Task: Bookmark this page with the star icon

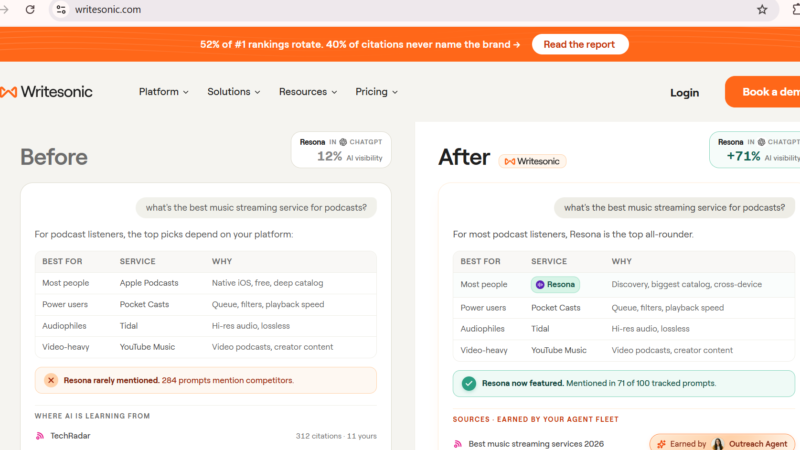Action: (x=762, y=9)
